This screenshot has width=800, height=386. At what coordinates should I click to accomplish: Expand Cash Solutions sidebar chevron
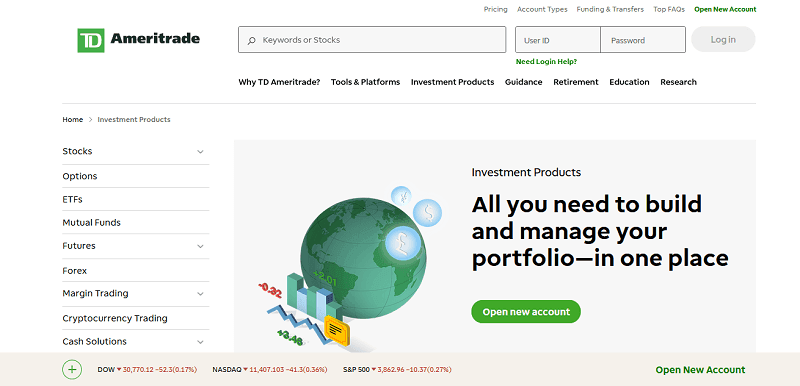coord(200,342)
